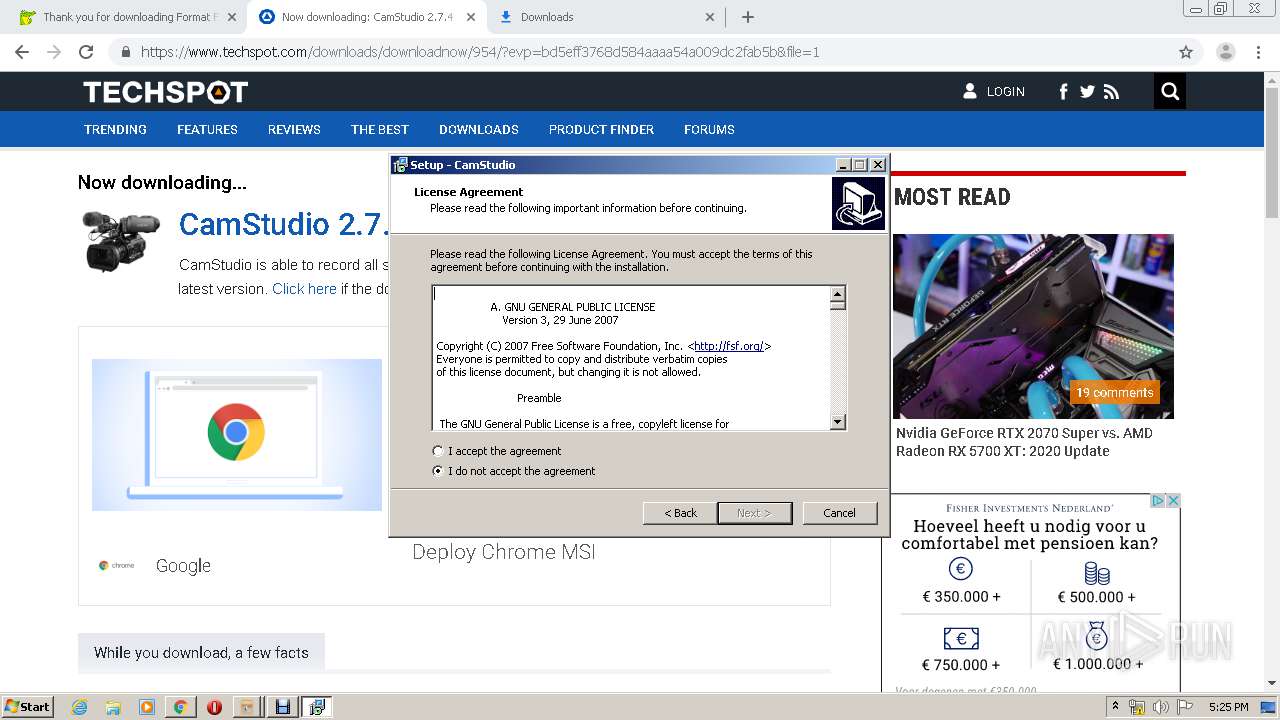1280x720 pixels.
Task: Click the license text scrollbar up arrow
Action: [x=838, y=293]
